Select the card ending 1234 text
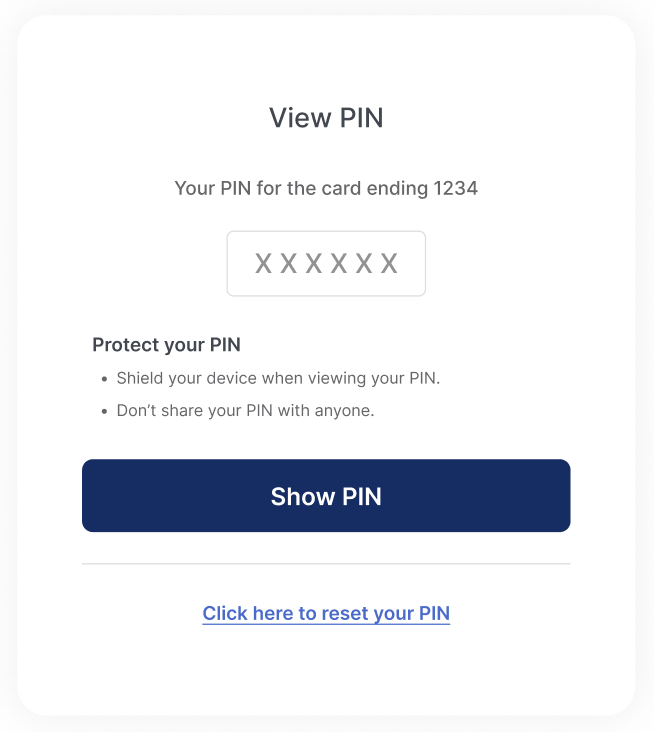 (326, 188)
